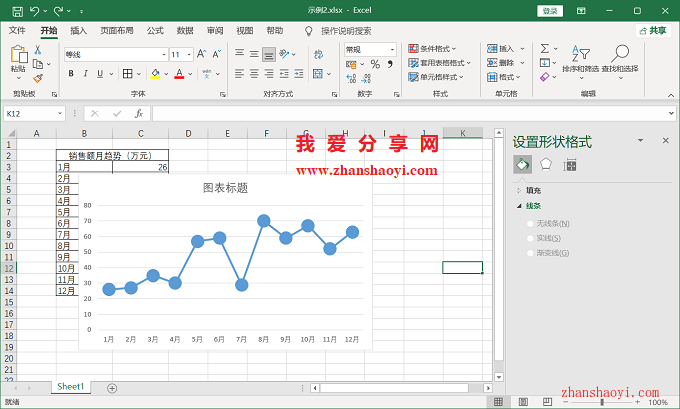
Task: Click the 登录 sign-in button
Action: tap(550, 11)
